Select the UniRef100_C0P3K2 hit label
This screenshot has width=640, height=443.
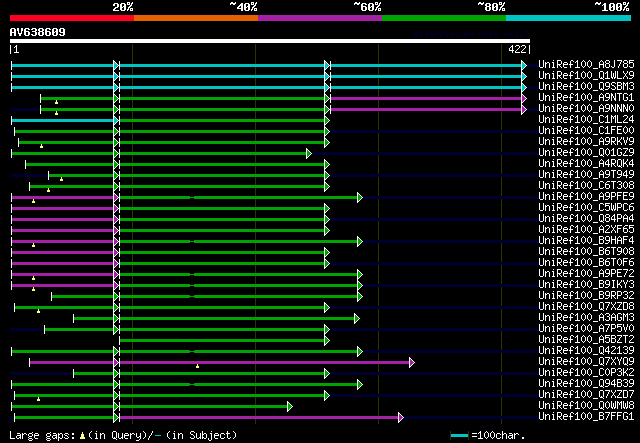(586, 373)
